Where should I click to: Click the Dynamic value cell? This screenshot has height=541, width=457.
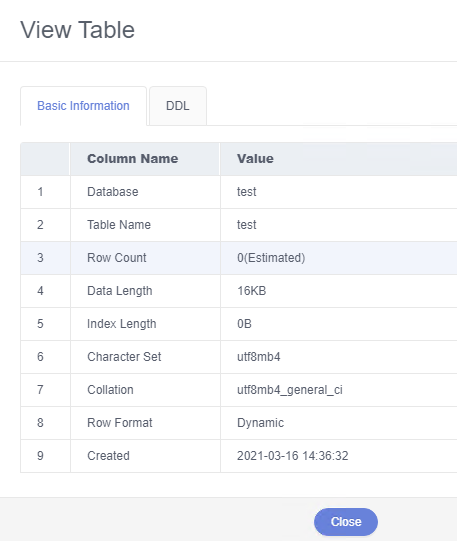(x=339, y=423)
